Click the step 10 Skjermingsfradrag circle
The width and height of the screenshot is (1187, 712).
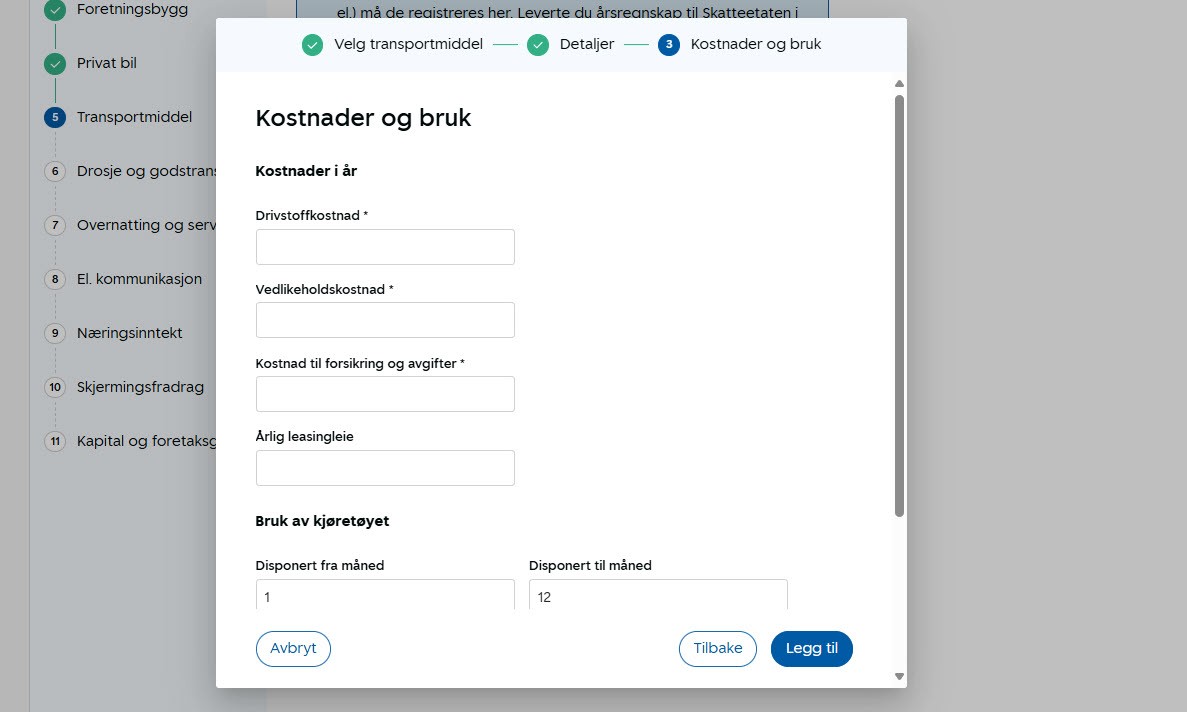pyautogui.click(x=55, y=387)
